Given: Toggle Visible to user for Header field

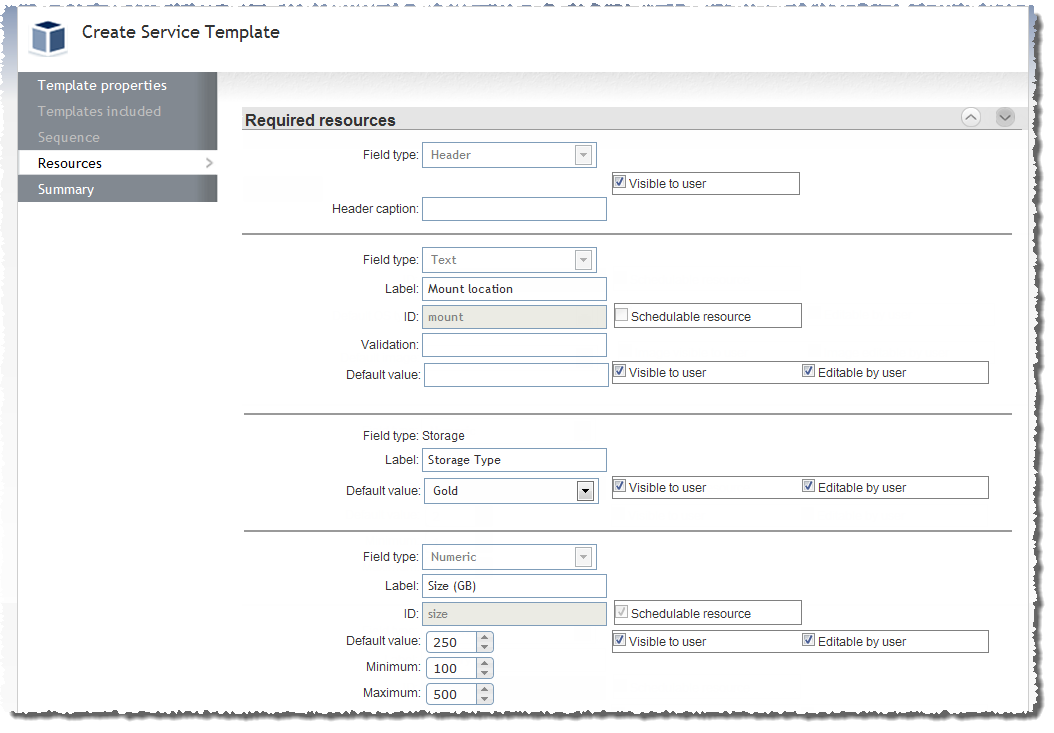Looking at the screenshot, I should coord(620,182).
